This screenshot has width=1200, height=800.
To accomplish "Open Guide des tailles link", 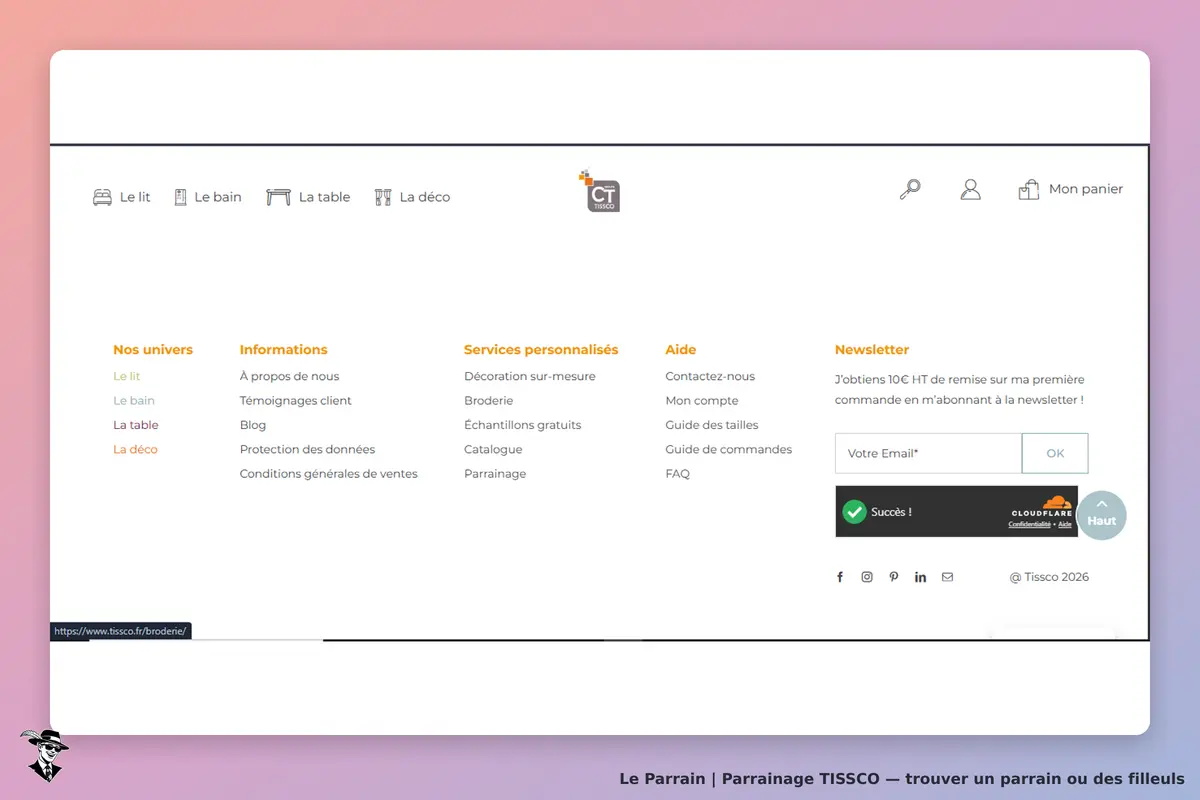I will click(x=712, y=425).
